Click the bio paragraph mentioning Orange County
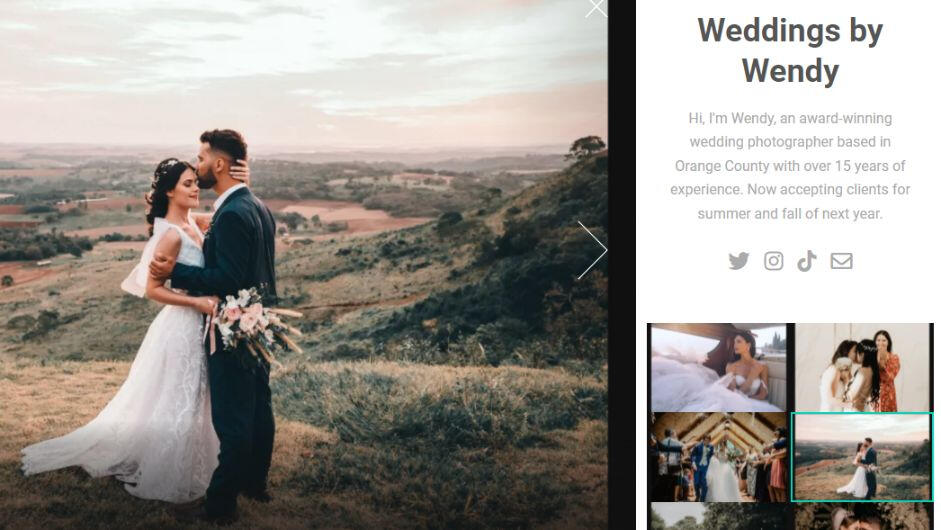Screen dimensions: 941x530 pyautogui.click(x=790, y=166)
